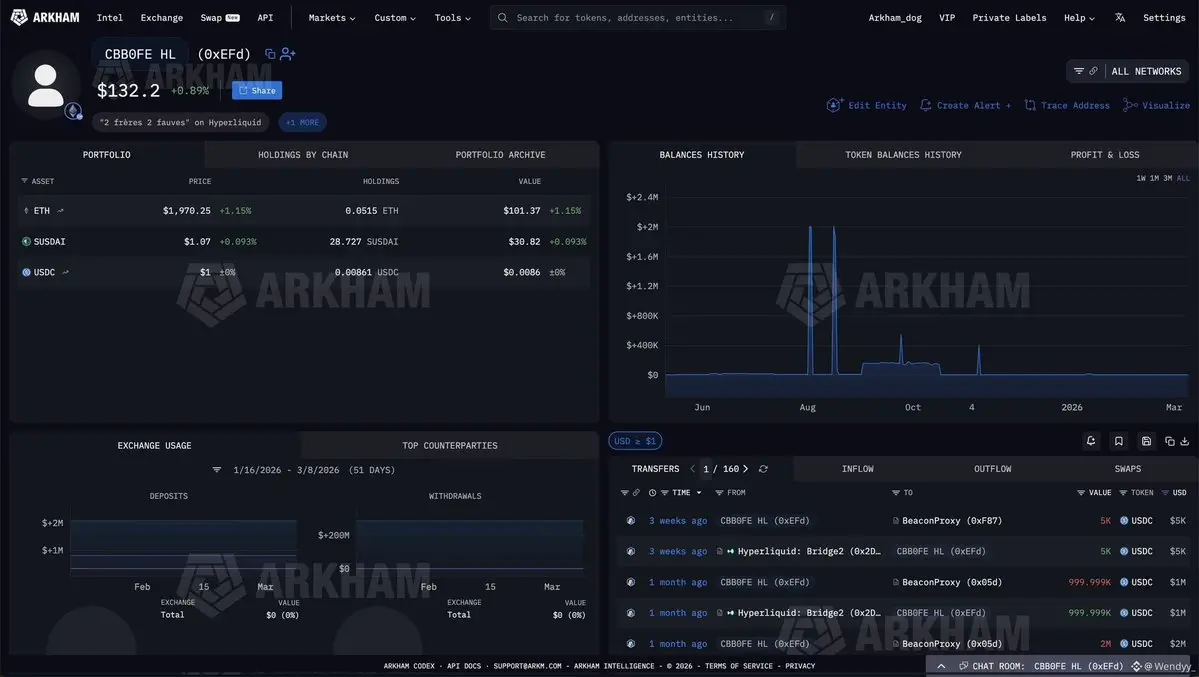The height and width of the screenshot is (677, 1199).
Task: Click Create Alert +
Action: (965, 106)
